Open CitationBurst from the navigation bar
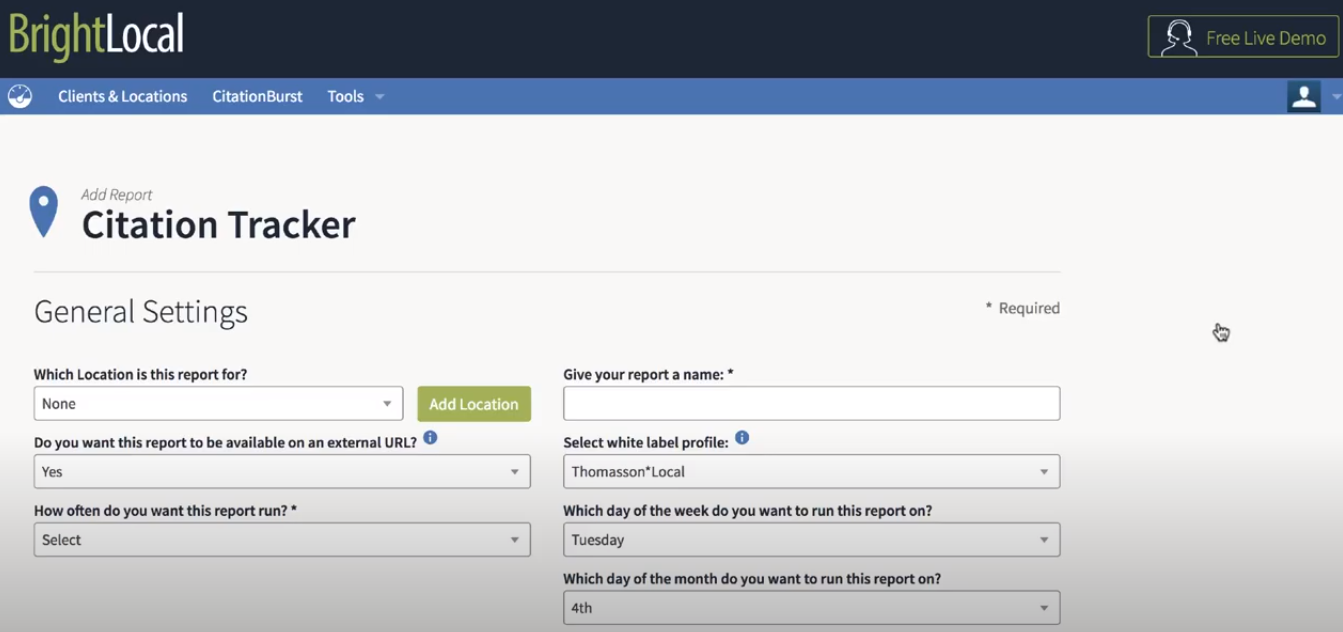Viewport: 1343px width, 632px height. [257, 96]
